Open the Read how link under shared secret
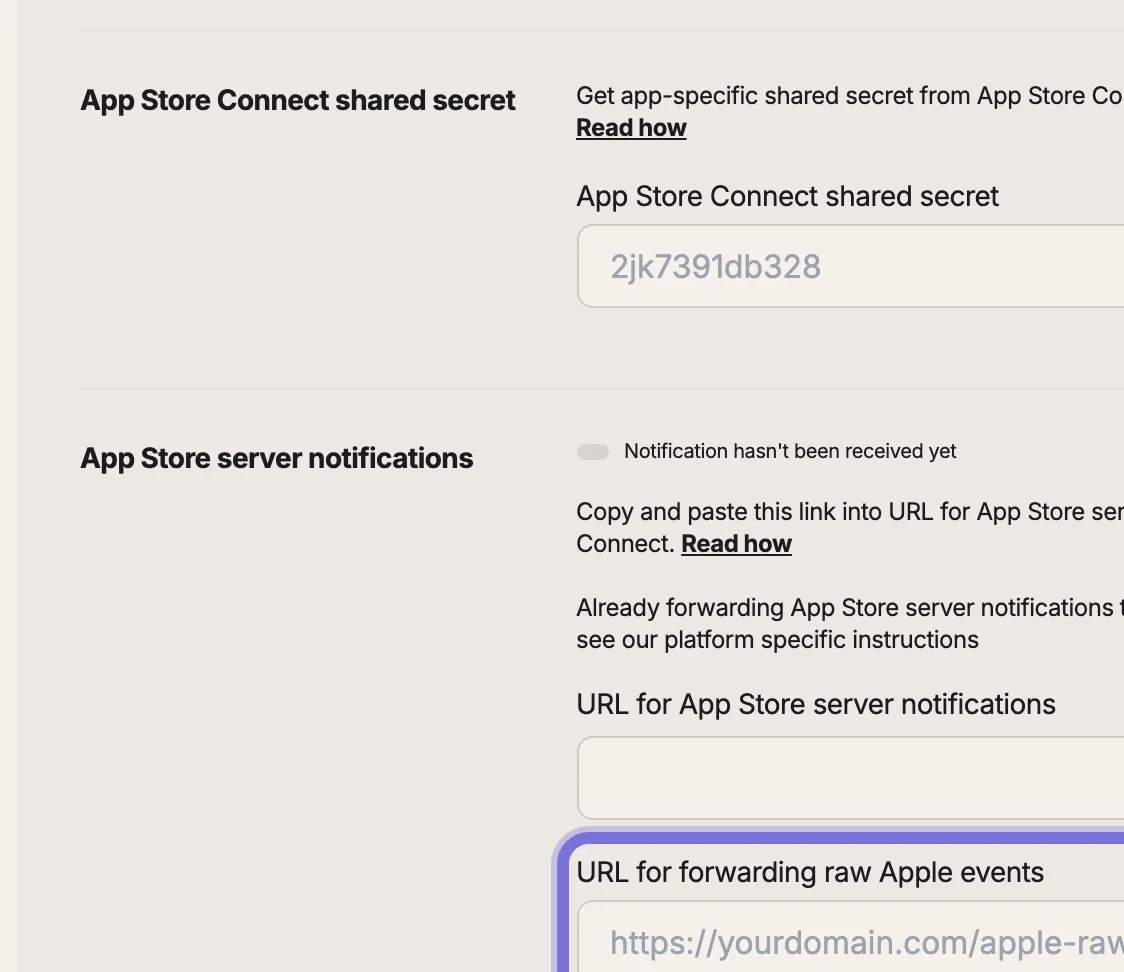 (x=631, y=128)
